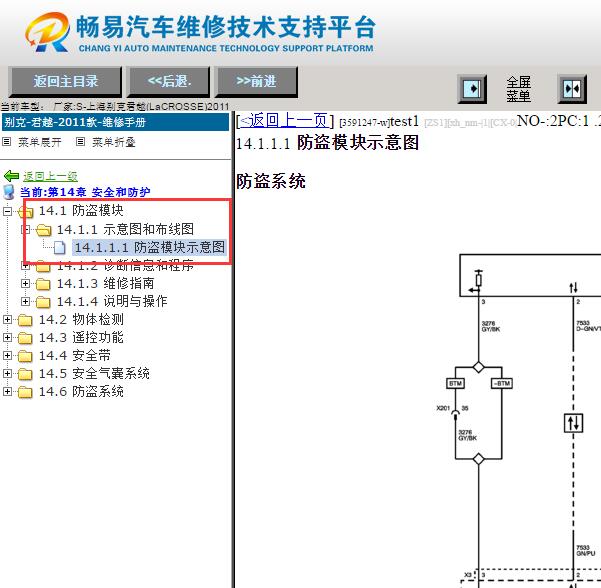Image resolution: width=601 pixels, height=588 pixels.
Task: Select 14.4 安全带 tree item
Action: click(x=75, y=355)
